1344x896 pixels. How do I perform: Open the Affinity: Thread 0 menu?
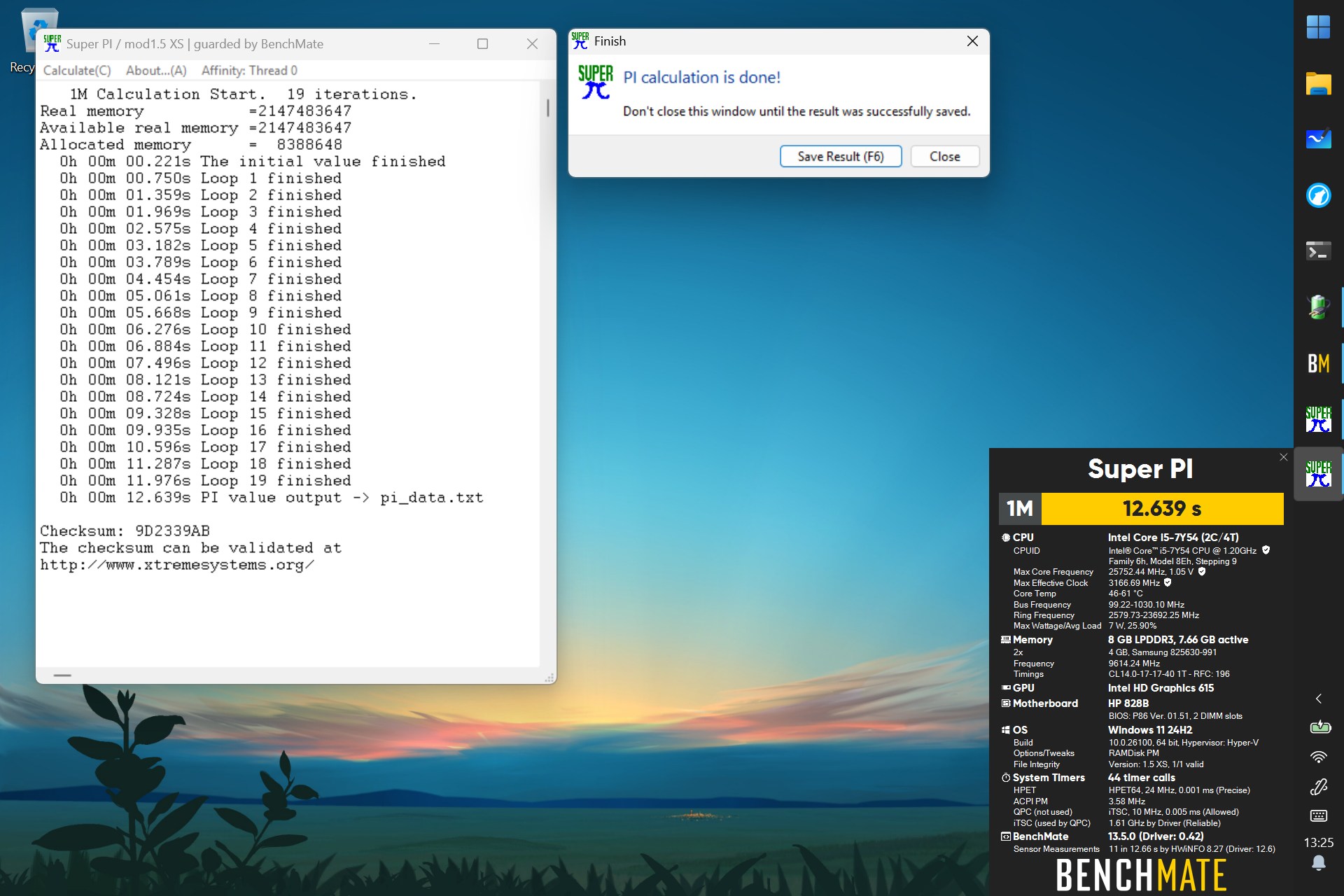pyautogui.click(x=249, y=71)
